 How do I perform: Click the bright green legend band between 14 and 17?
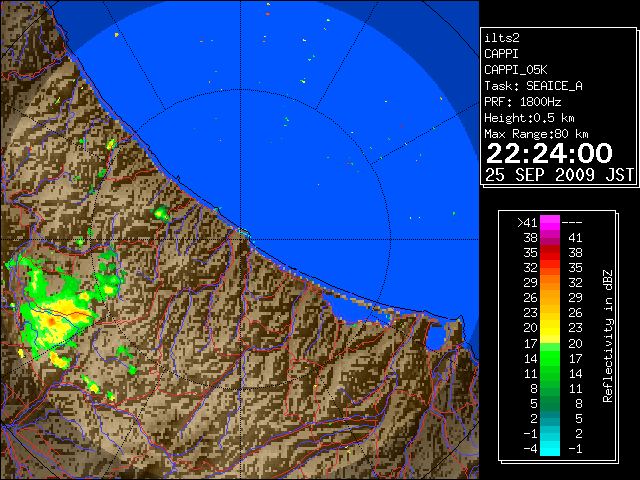click(x=550, y=358)
